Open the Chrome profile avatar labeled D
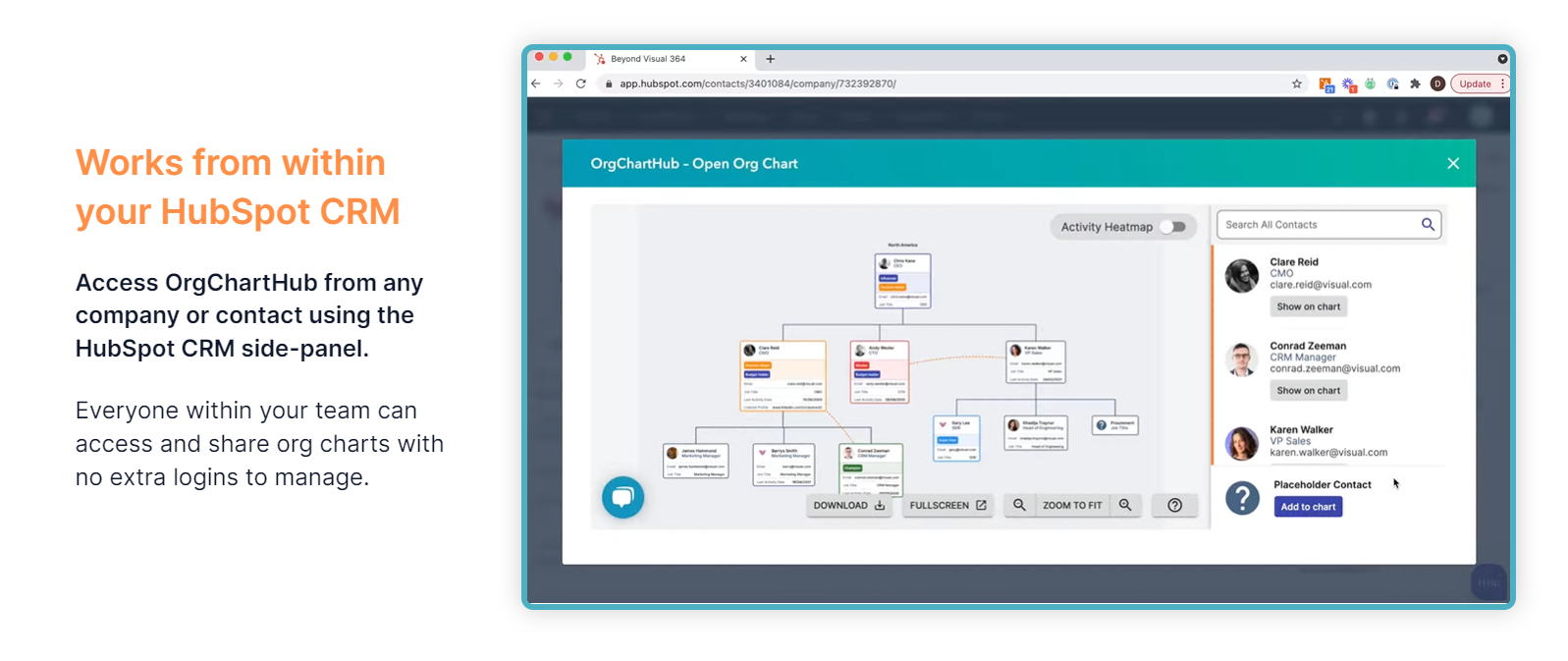The height and width of the screenshot is (661, 1568). [1437, 83]
